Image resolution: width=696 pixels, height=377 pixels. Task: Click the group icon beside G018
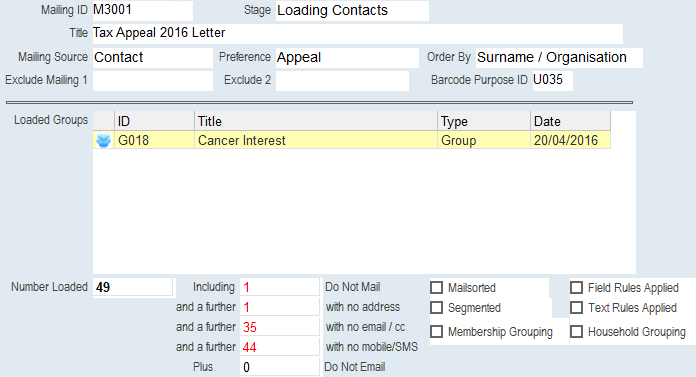[103, 140]
